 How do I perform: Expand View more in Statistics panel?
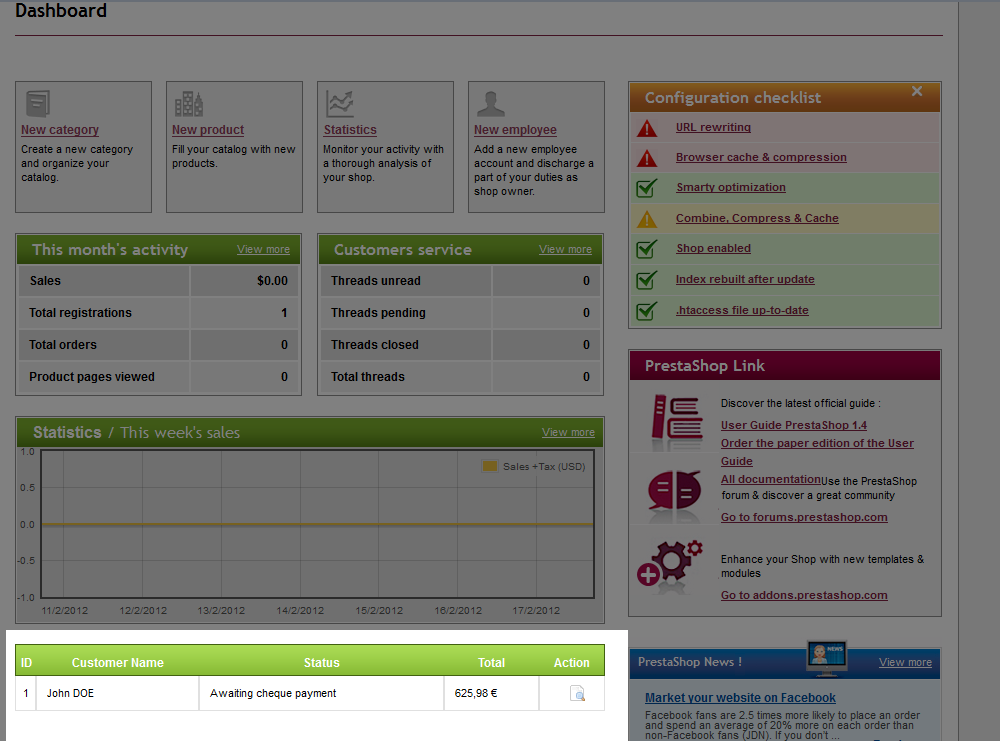point(568,433)
